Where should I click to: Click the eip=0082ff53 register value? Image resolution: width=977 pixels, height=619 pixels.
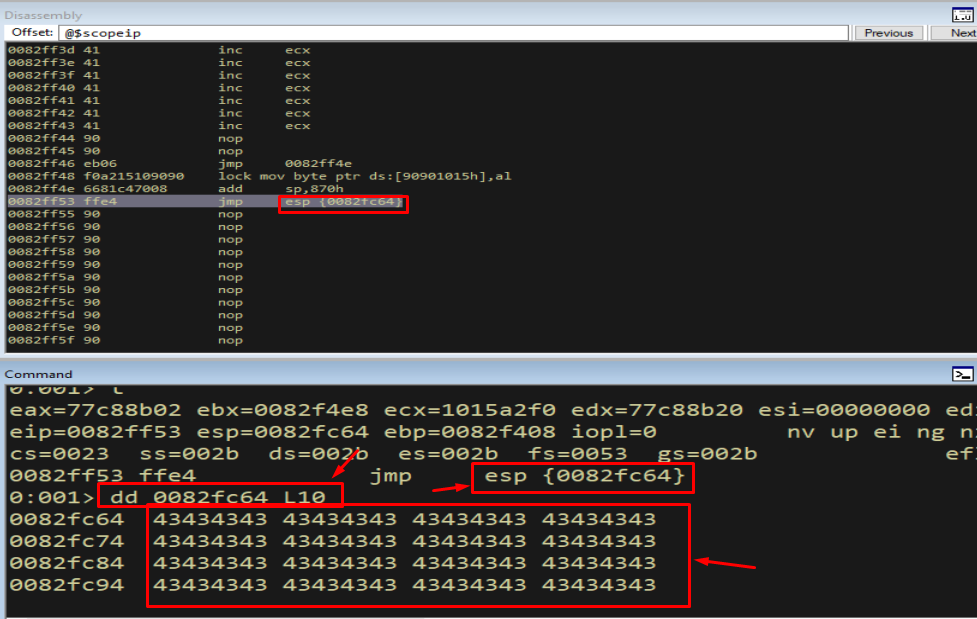[95, 432]
